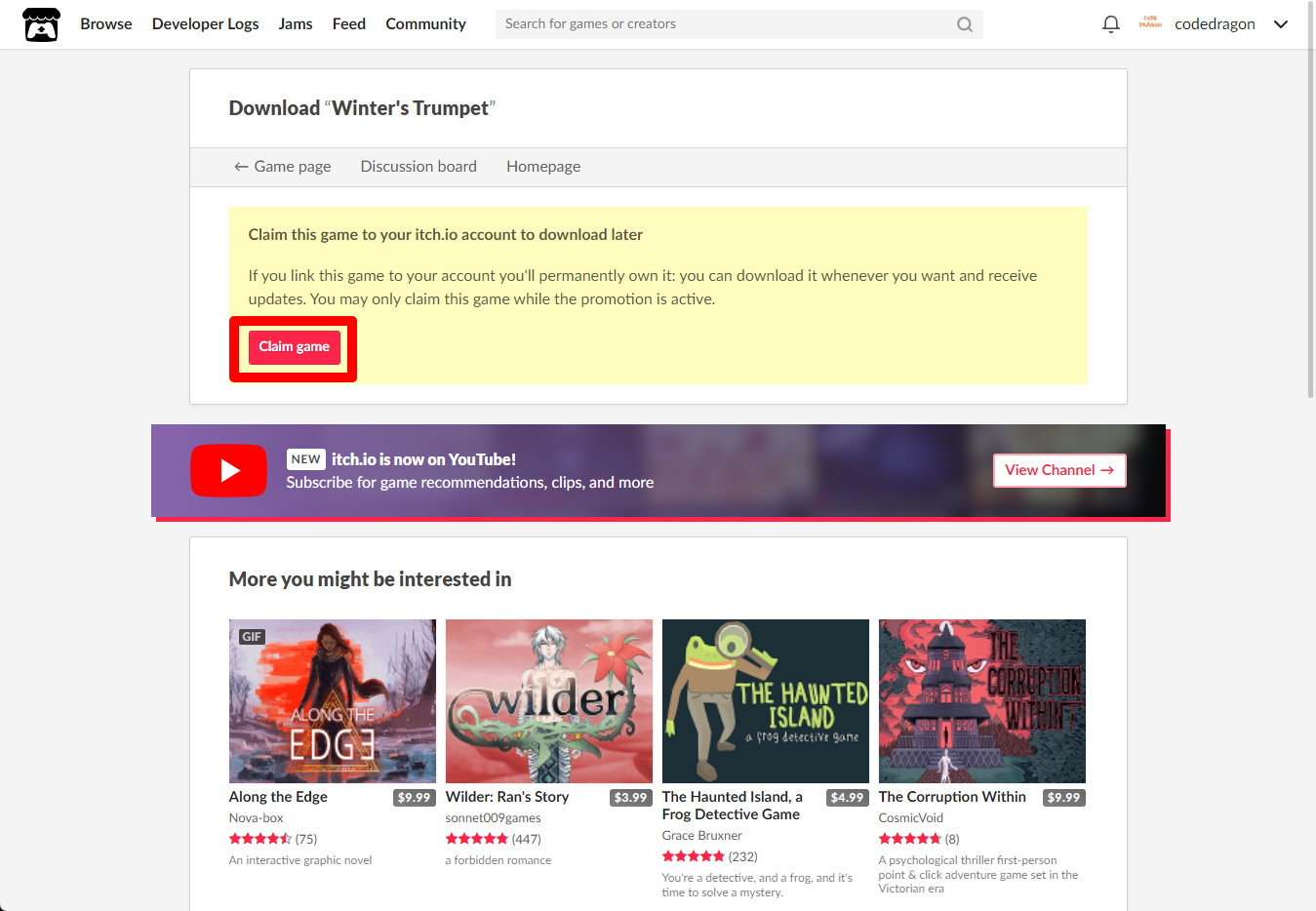Go to Jams
Image resolution: width=1316 pixels, height=911 pixels.
click(296, 24)
